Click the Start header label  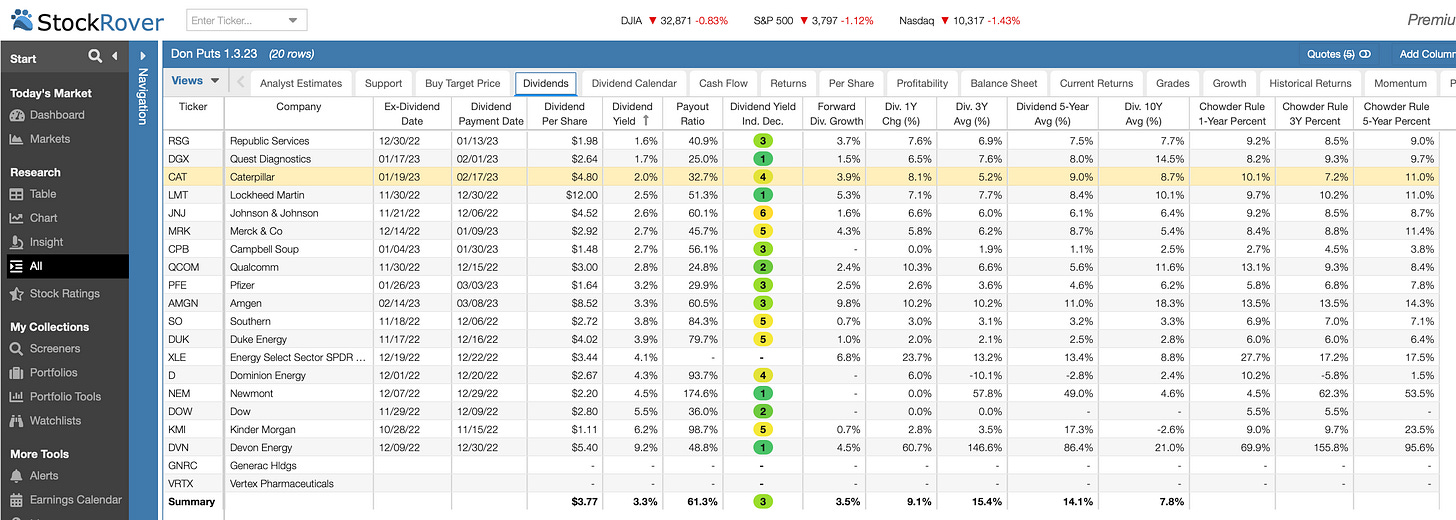23,58
